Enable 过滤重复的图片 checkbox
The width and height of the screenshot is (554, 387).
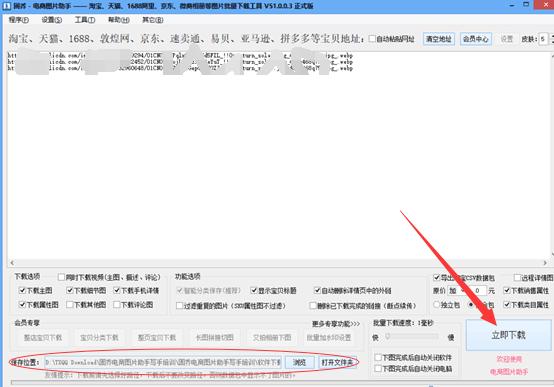coord(179,305)
